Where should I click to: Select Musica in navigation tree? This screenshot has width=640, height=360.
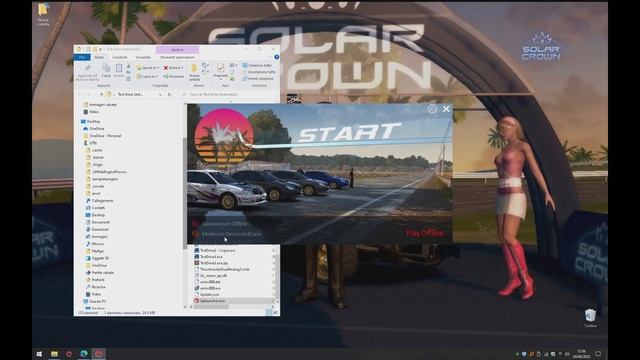pos(94,244)
